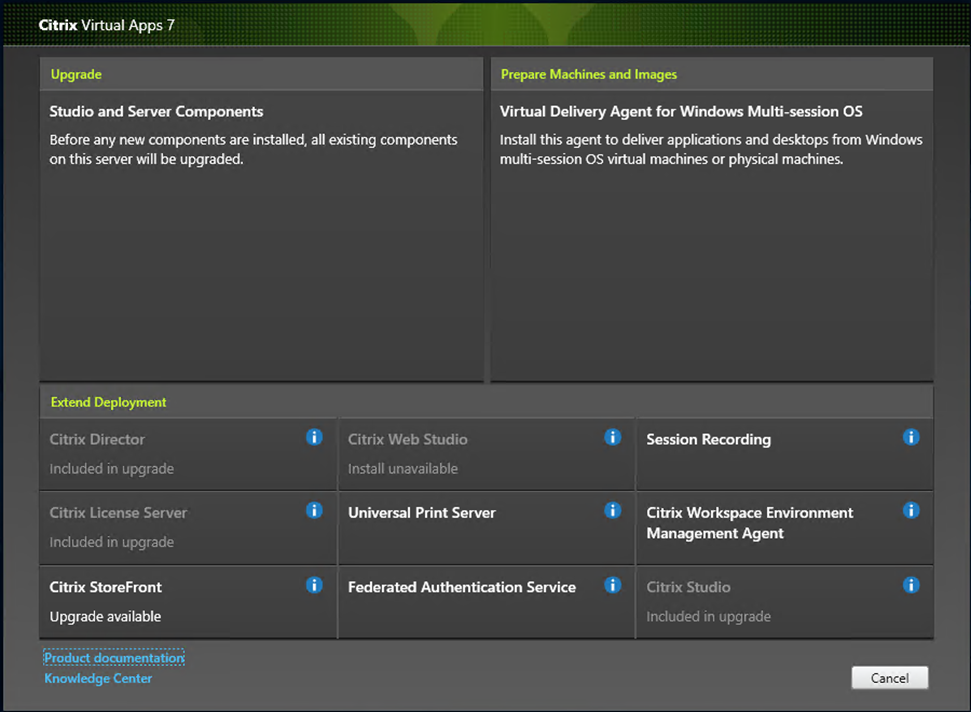Open info icon for Citrix License Server
The width and height of the screenshot is (971, 712).
pyautogui.click(x=314, y=510)
